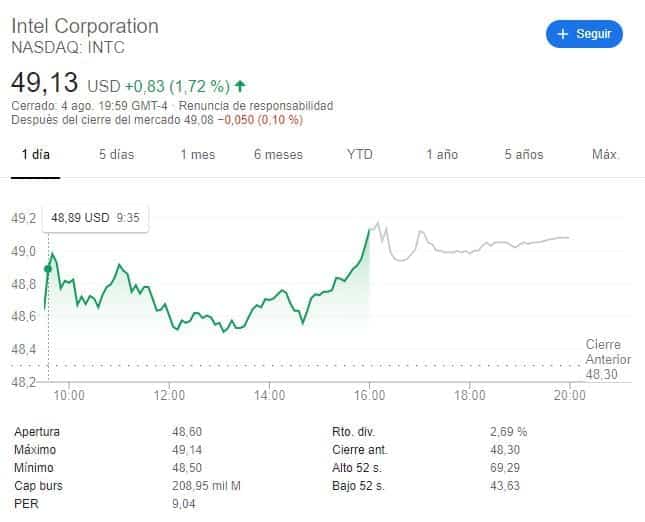This screenshot has width=645, height=522.
Task: Select the Máx. range tab
Action: pos(605,155)
